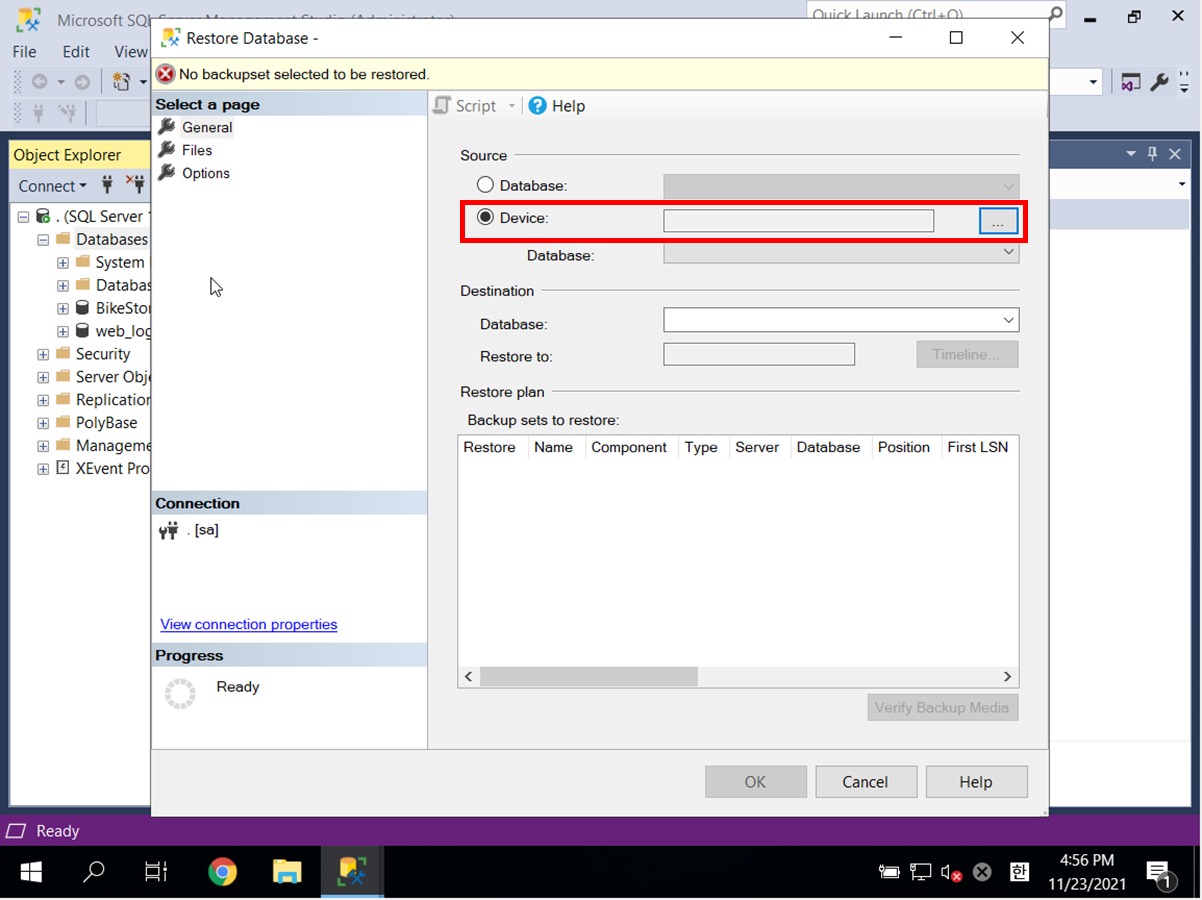Click the Navigate Forward arrow icon

[82, 82]
